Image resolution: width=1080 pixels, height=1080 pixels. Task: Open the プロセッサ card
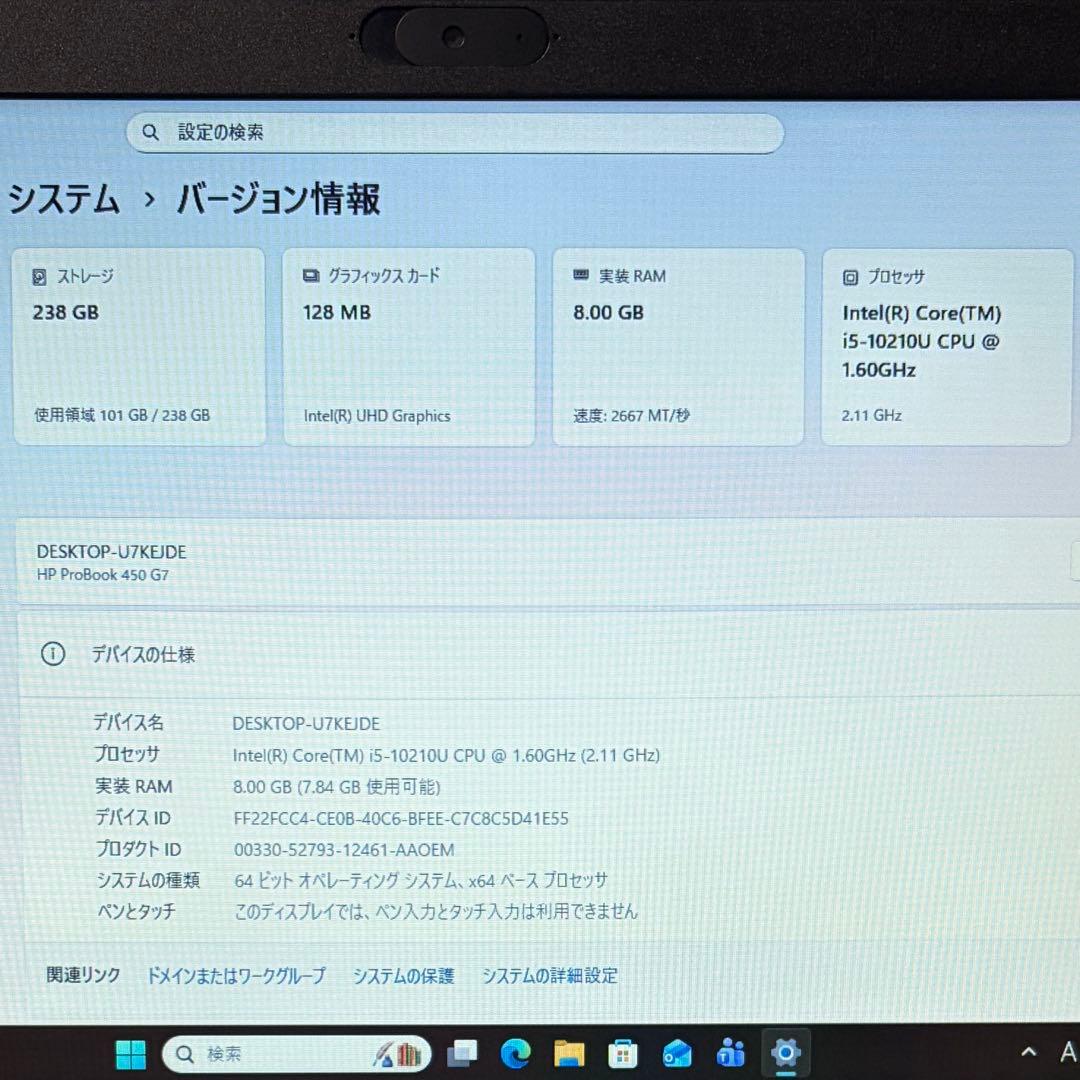(947, 347)
